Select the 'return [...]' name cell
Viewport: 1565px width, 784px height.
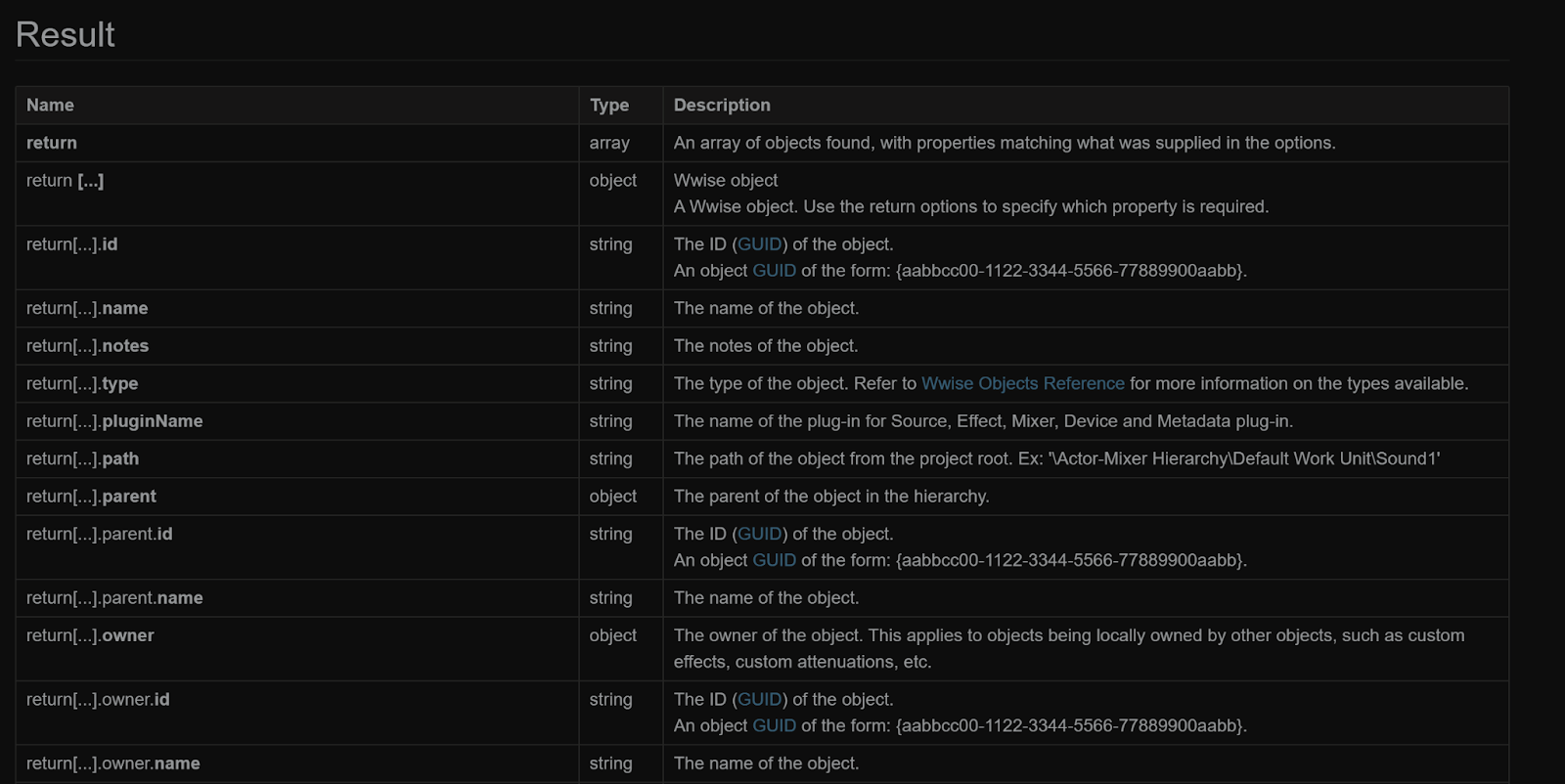(x=297, y=194)
